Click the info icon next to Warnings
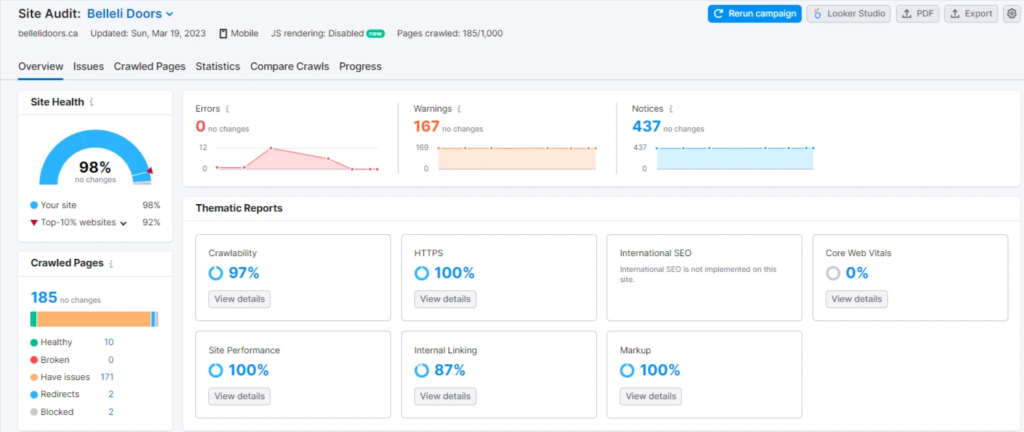 pos(460,108)
